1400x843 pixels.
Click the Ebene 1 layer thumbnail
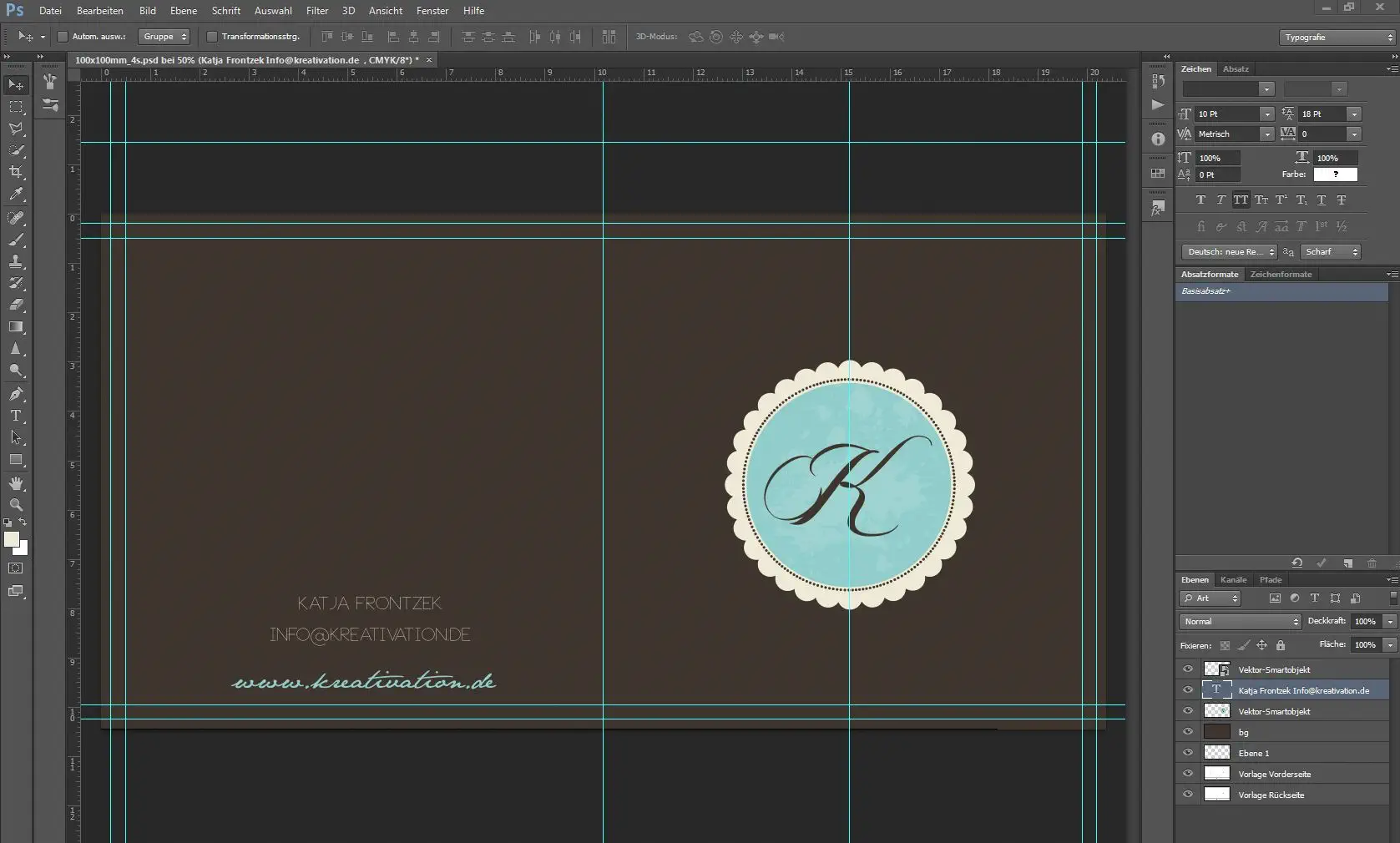click(1216, 753)
